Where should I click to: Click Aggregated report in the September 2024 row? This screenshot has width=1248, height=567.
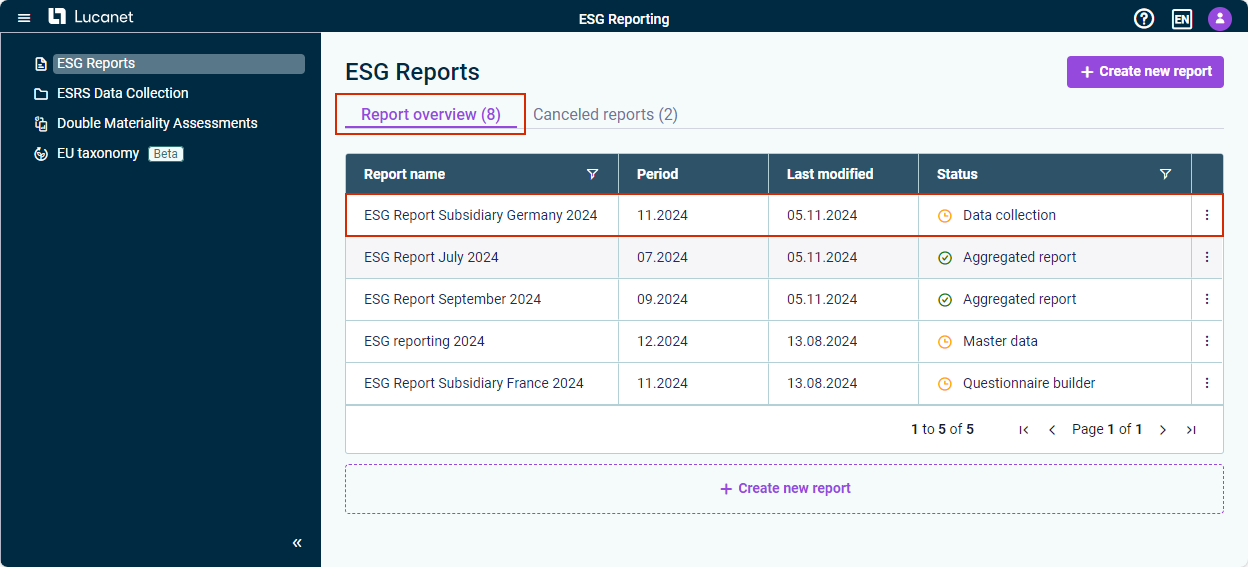point(1020,299)
